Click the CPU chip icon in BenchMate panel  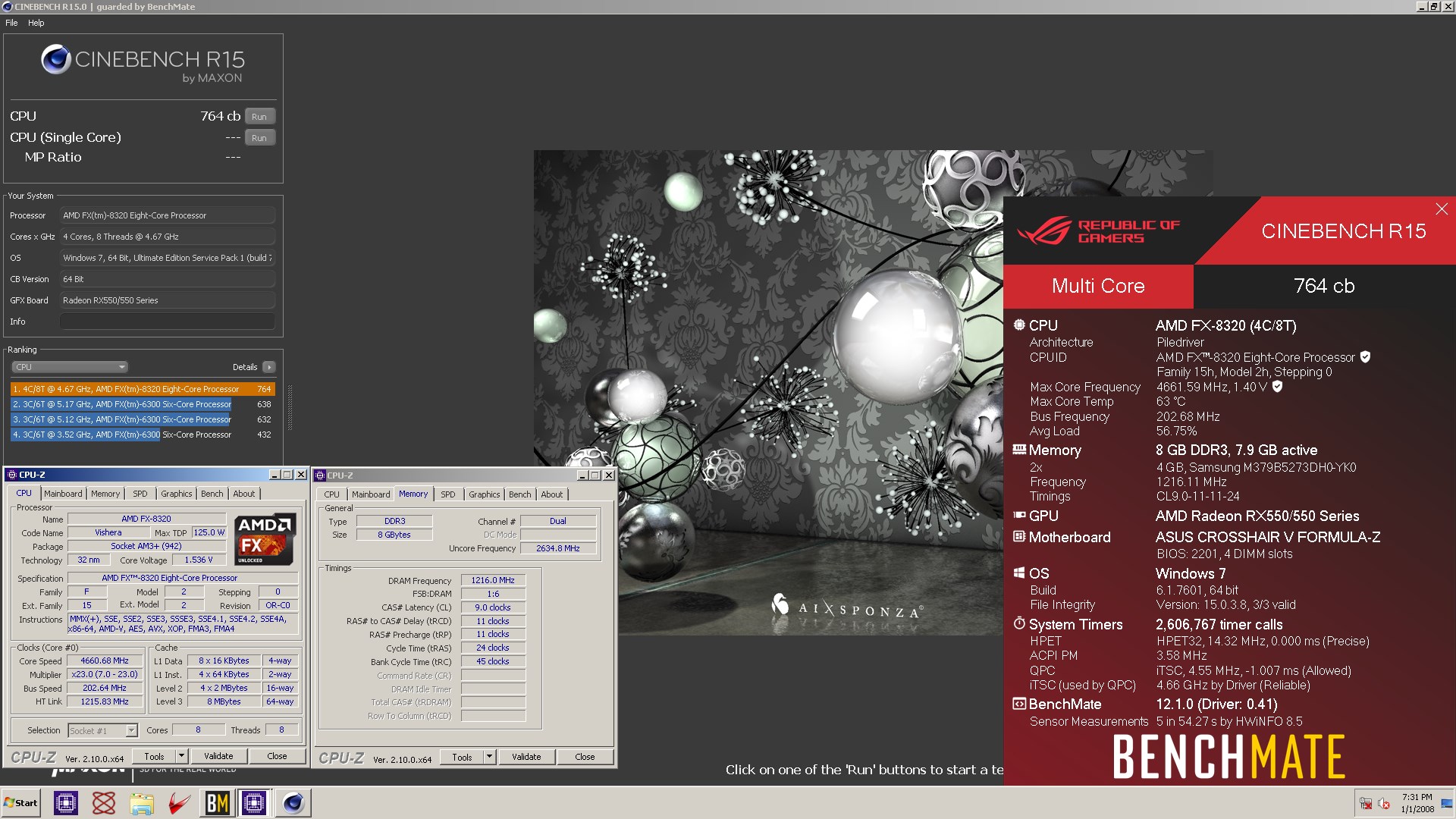pos(1019,325)
